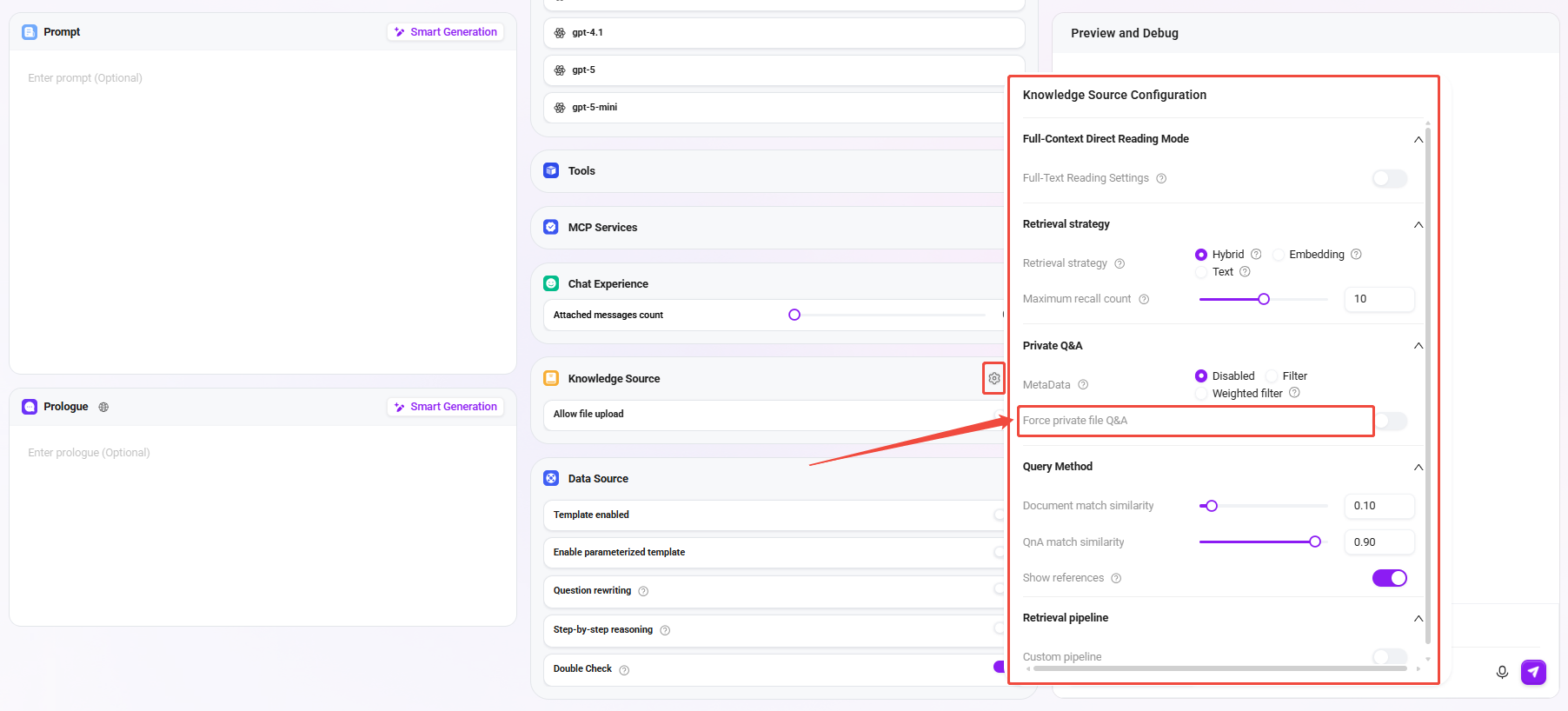
Task: Click the Knowledge Source section icon
Action: tap(551, 378)
